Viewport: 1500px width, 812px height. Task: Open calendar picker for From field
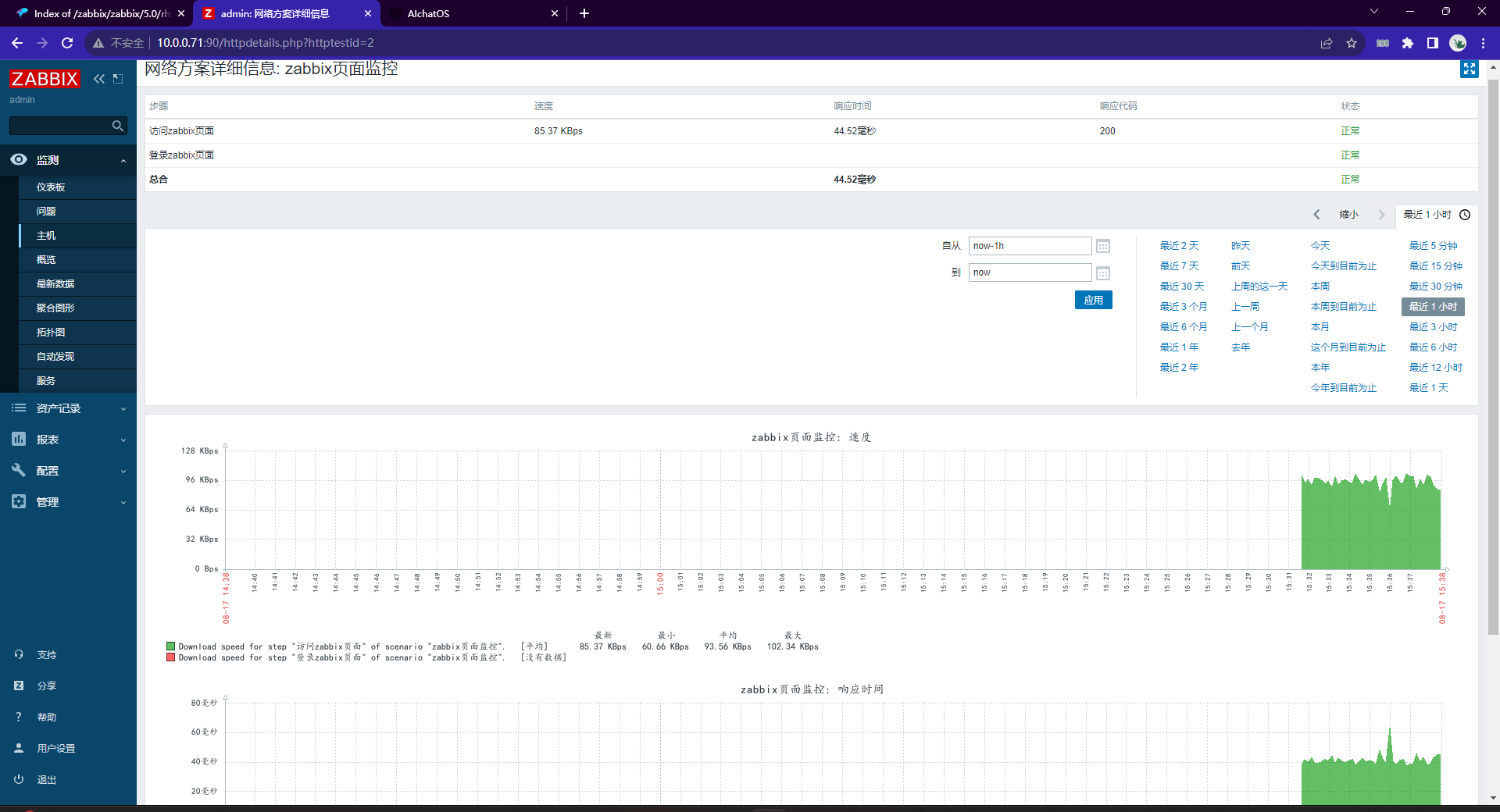click(1103, 246)
